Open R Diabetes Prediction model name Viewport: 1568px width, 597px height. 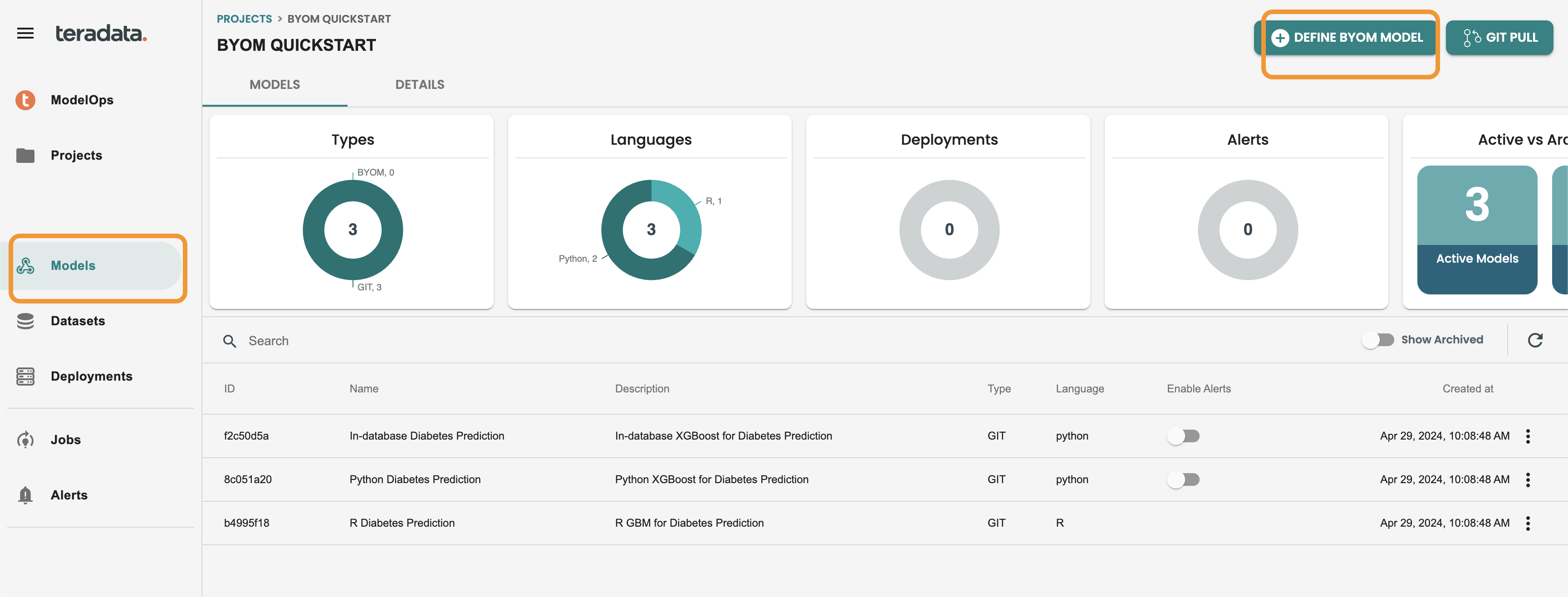tap(402, 523)
